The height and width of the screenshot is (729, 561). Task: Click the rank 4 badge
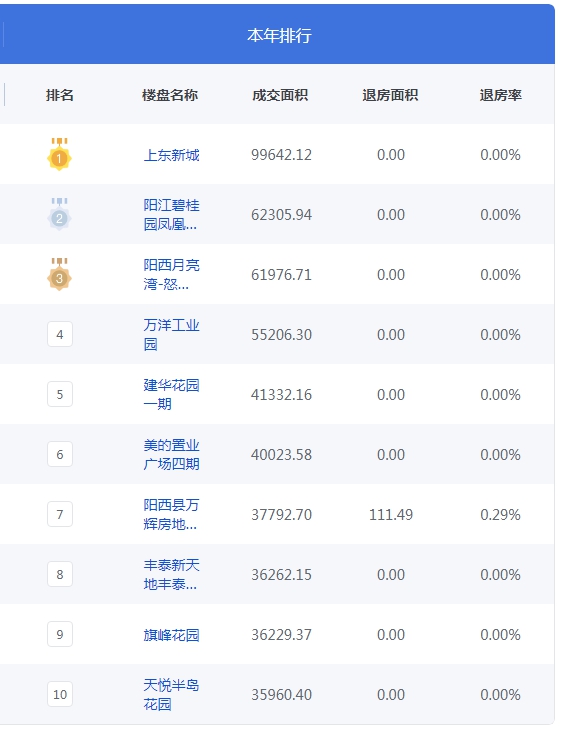(x=60, y=334)
